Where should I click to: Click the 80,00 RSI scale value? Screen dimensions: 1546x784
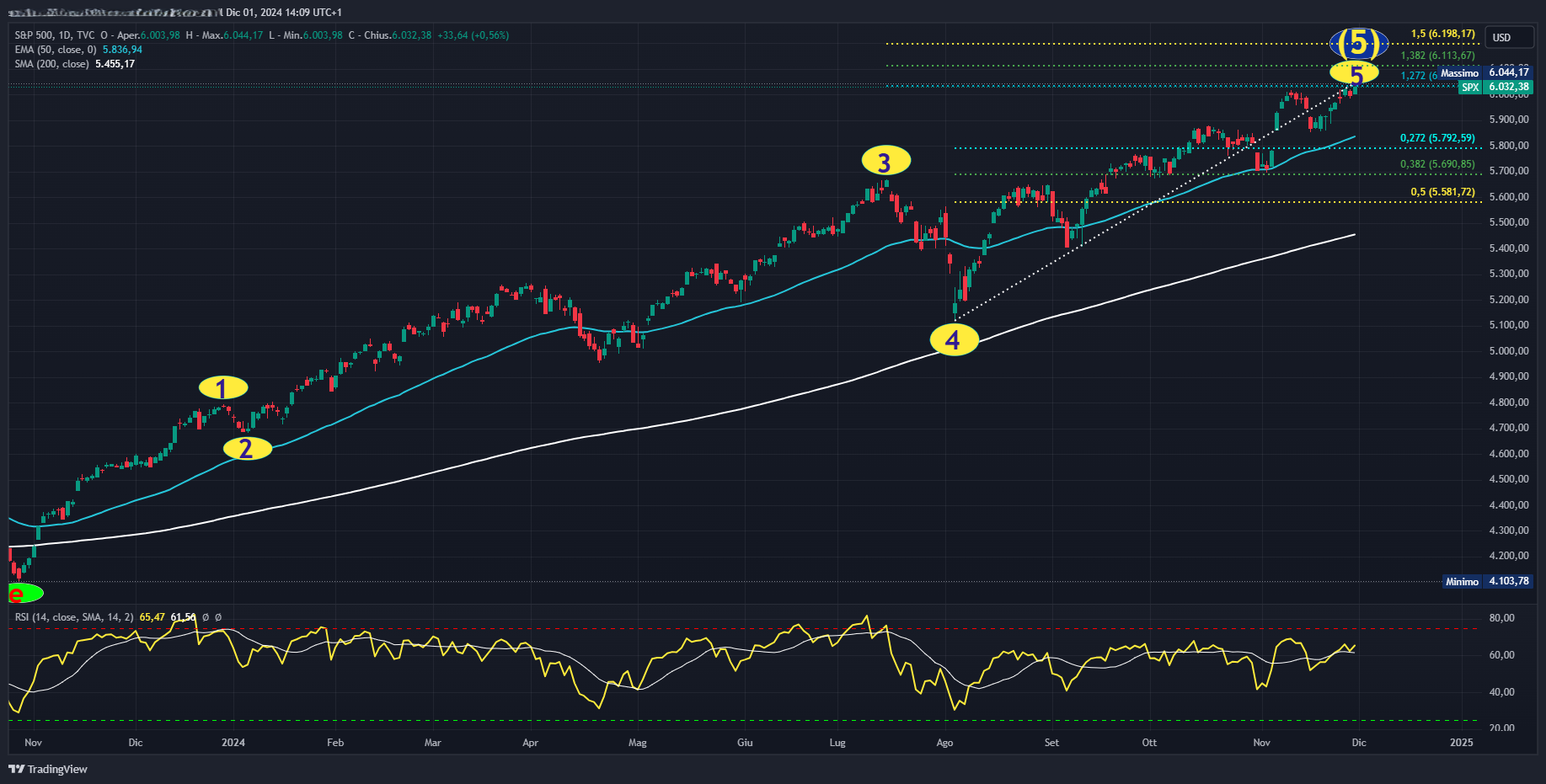pos(1502,618)
